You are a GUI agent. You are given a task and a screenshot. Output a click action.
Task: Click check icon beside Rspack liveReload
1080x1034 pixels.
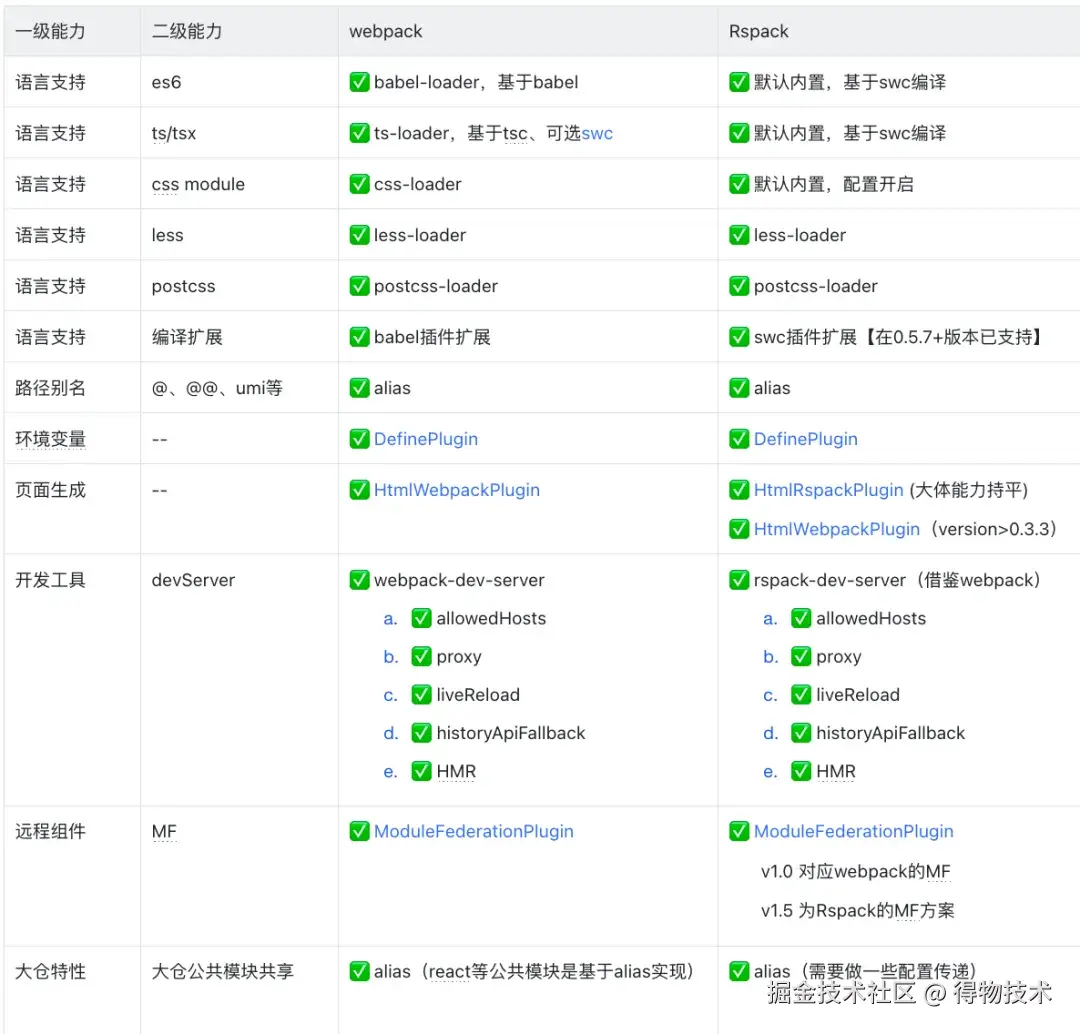pos(801,694)
